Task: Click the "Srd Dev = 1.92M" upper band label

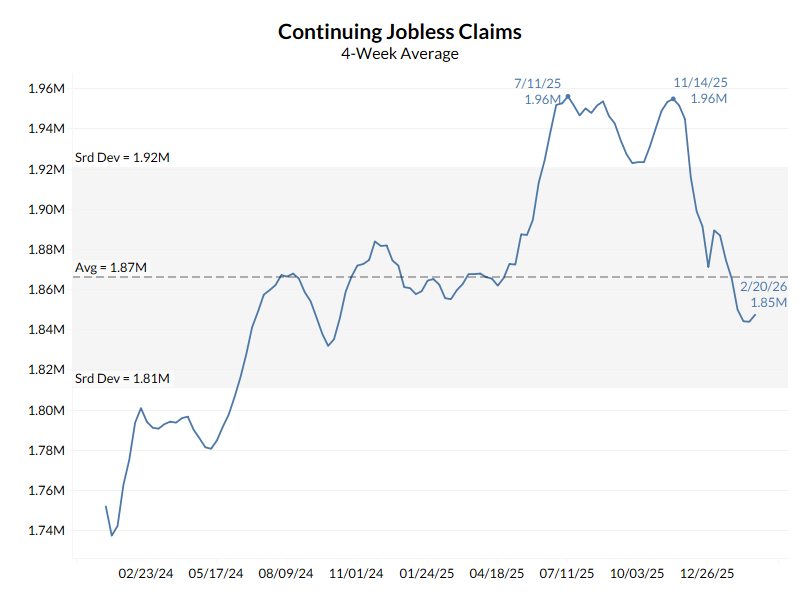Action: pyautogui.click(x=122, y=158)
